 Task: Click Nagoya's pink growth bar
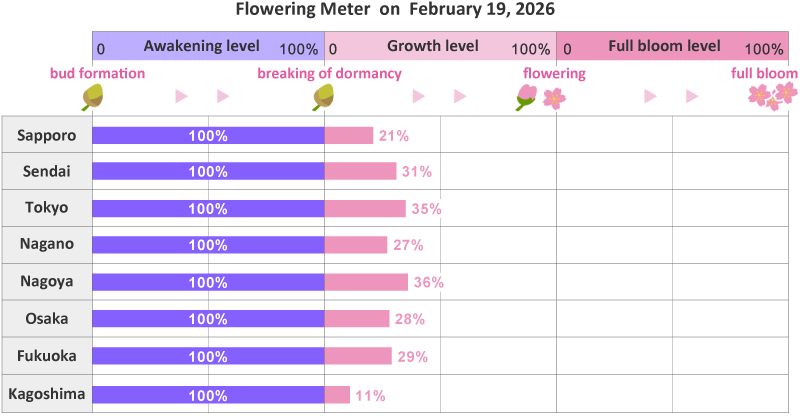point(366,282)
